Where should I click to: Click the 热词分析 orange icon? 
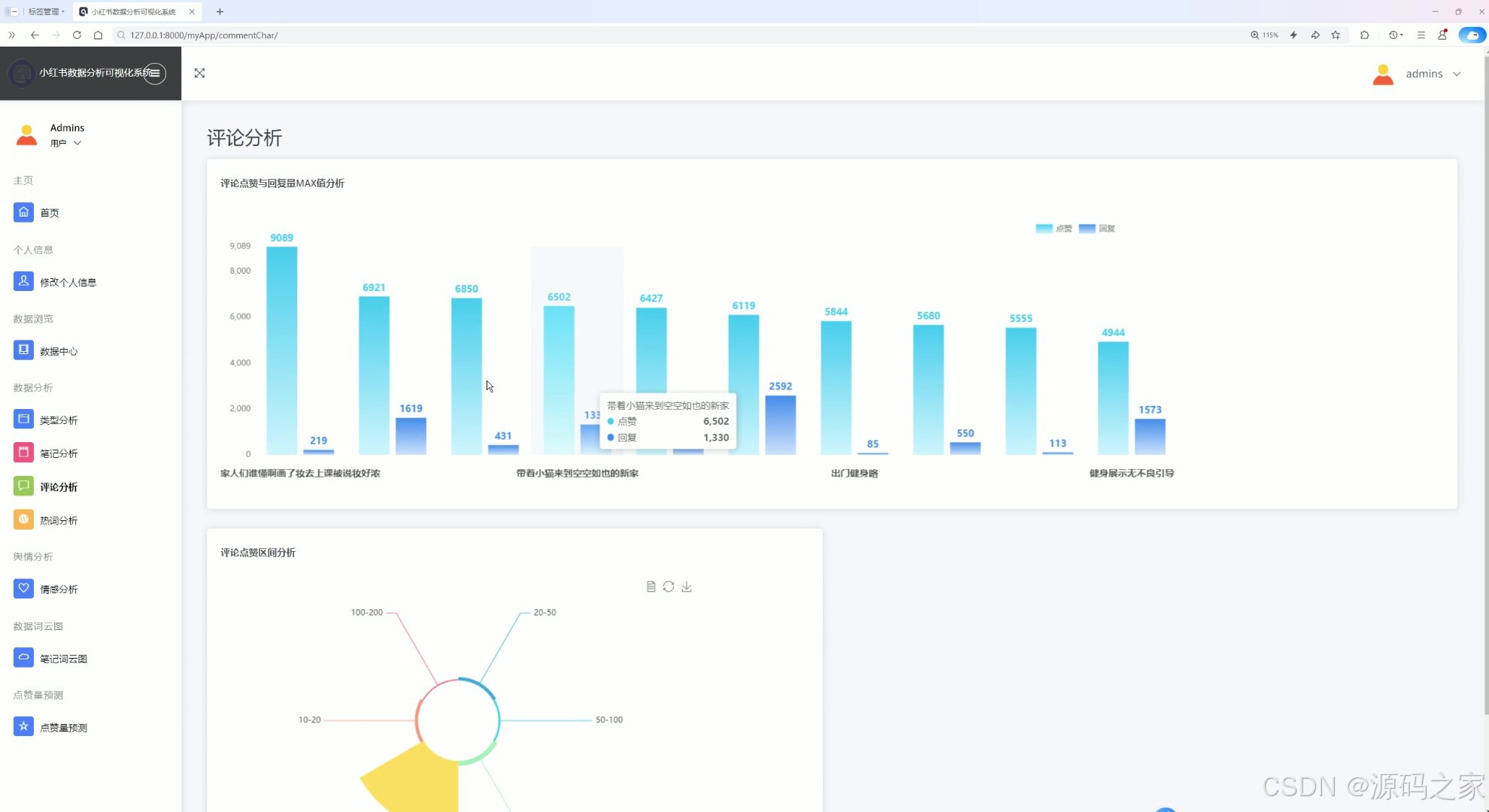click(23, 520)
